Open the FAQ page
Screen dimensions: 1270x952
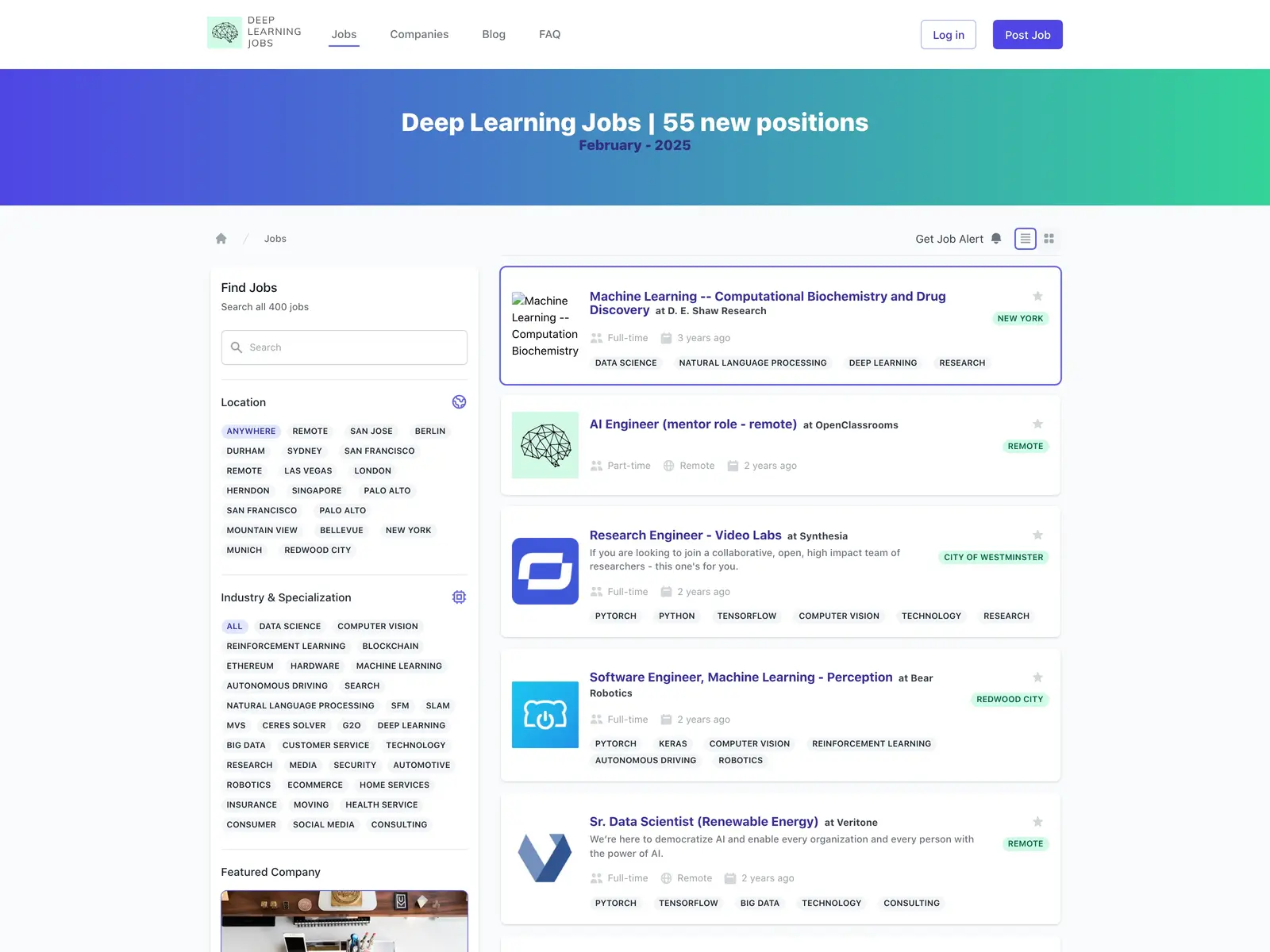[x=550, y=34]
